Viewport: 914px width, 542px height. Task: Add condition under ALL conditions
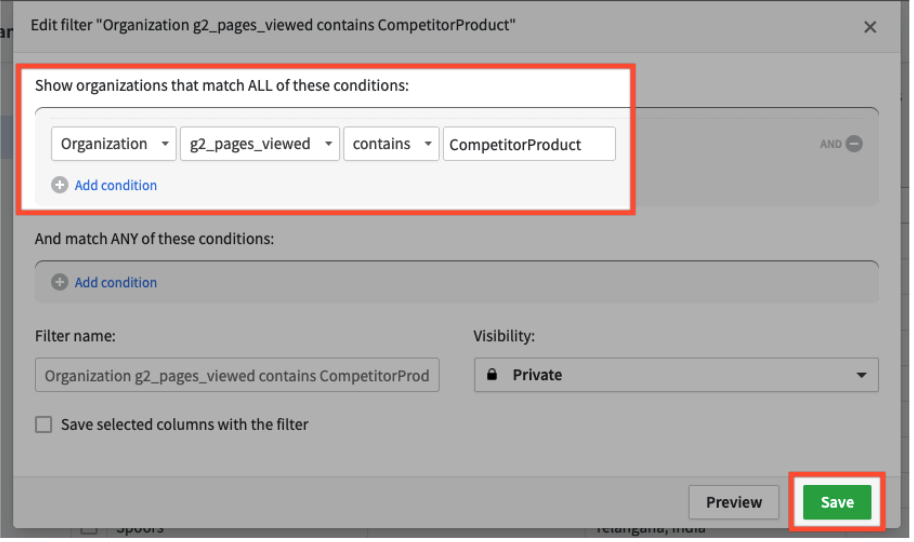(x=115, y=185)
